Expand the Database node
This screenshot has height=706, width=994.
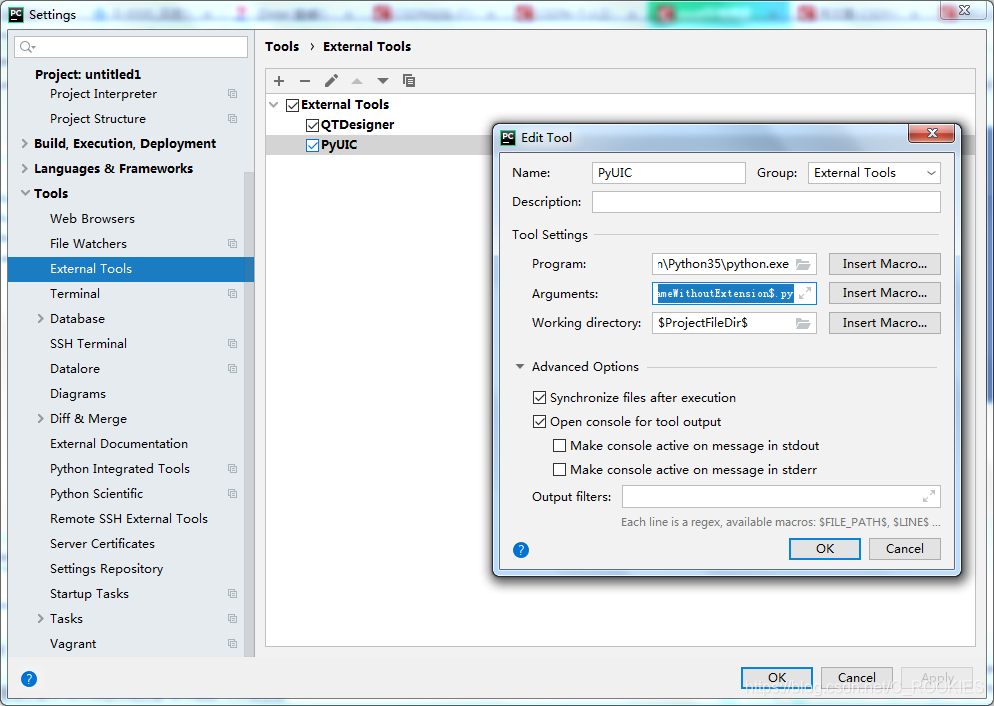click(x=40, y=319)
